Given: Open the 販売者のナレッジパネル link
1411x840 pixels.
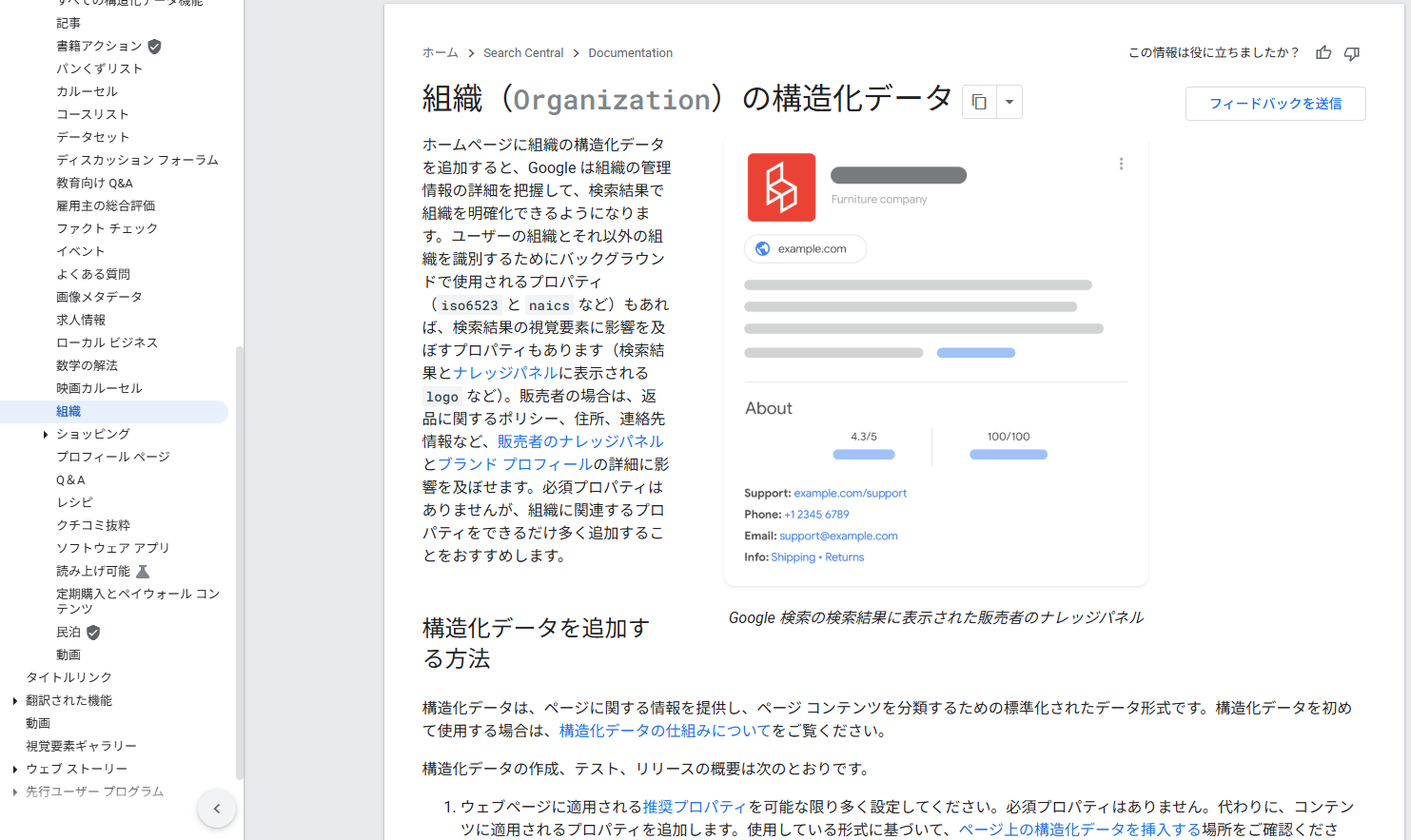Looking at the screenshot, I should 580,441.
